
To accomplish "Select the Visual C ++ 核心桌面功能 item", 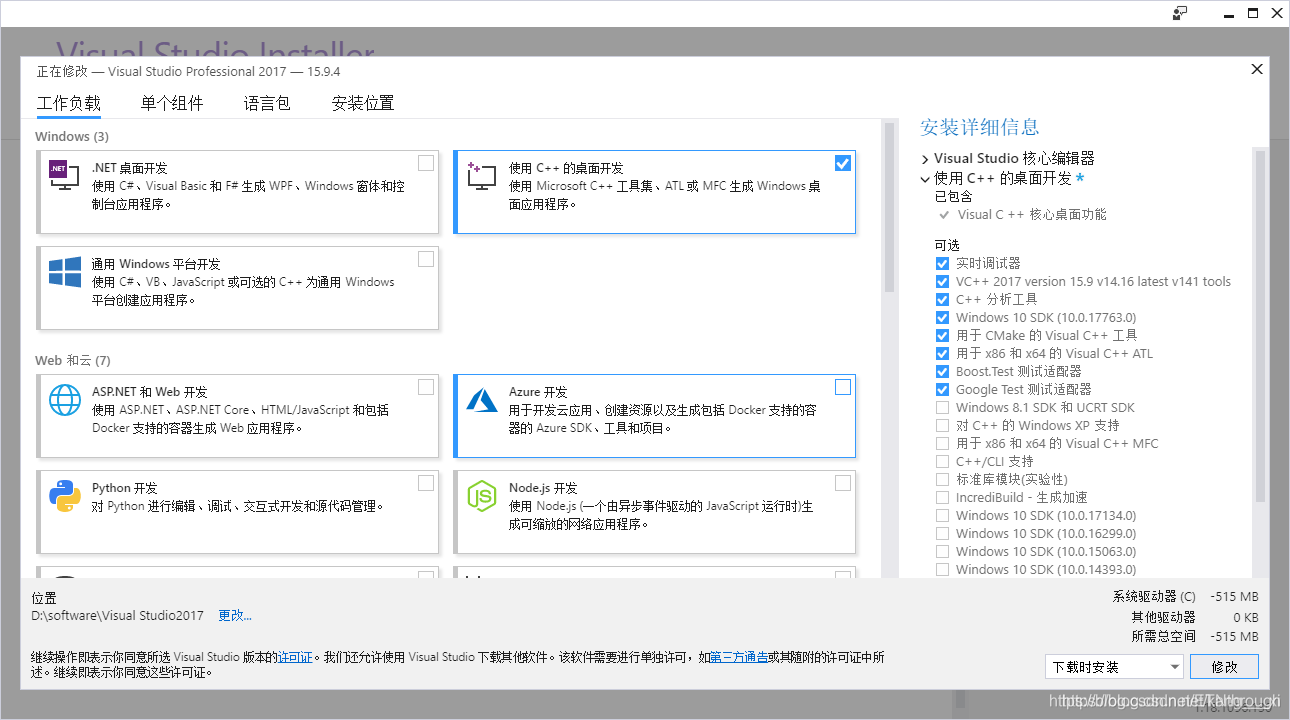I will coord(1032,215).
